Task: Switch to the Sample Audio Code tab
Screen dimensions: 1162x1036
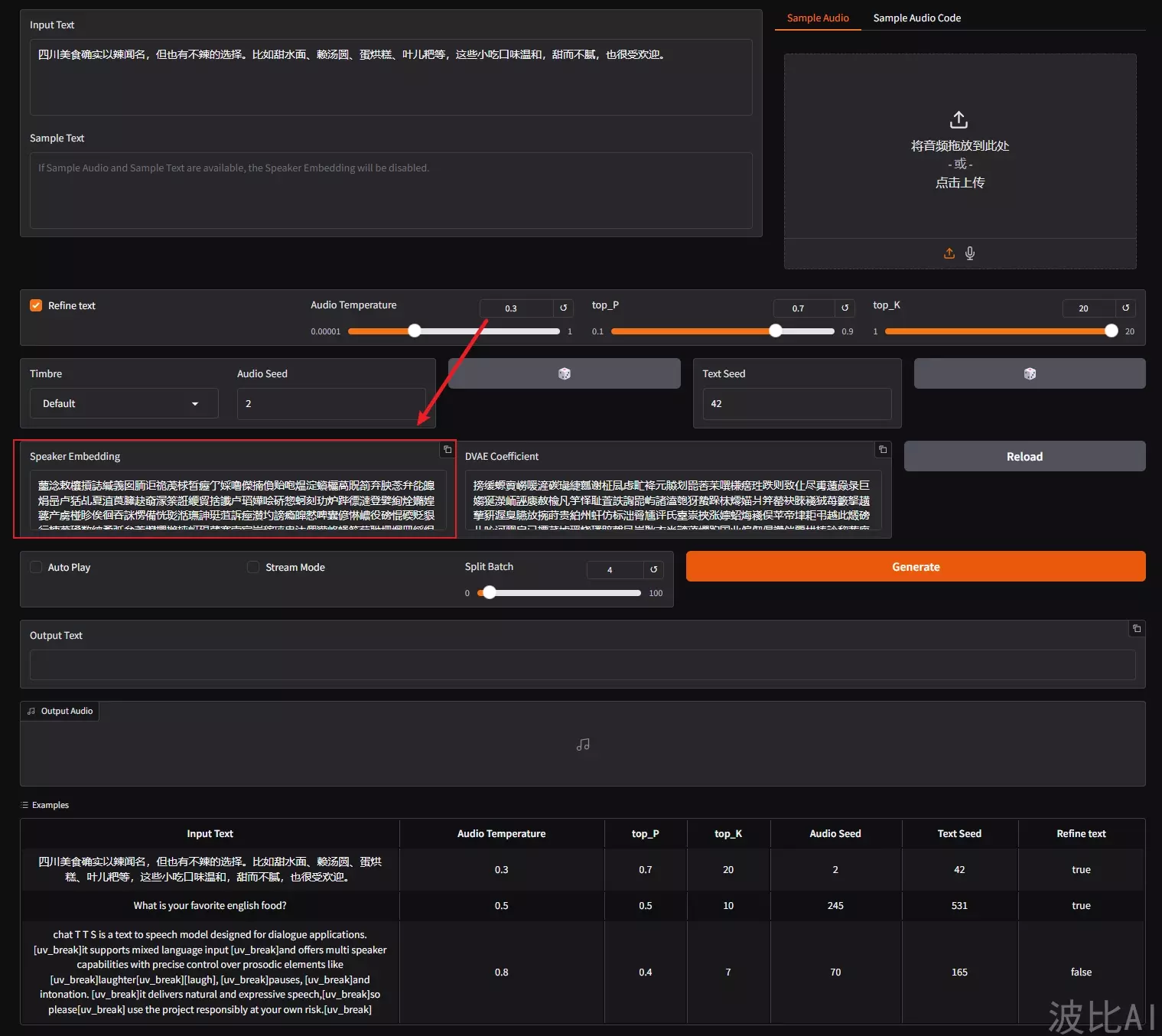Action: click(x=917, y=18)
